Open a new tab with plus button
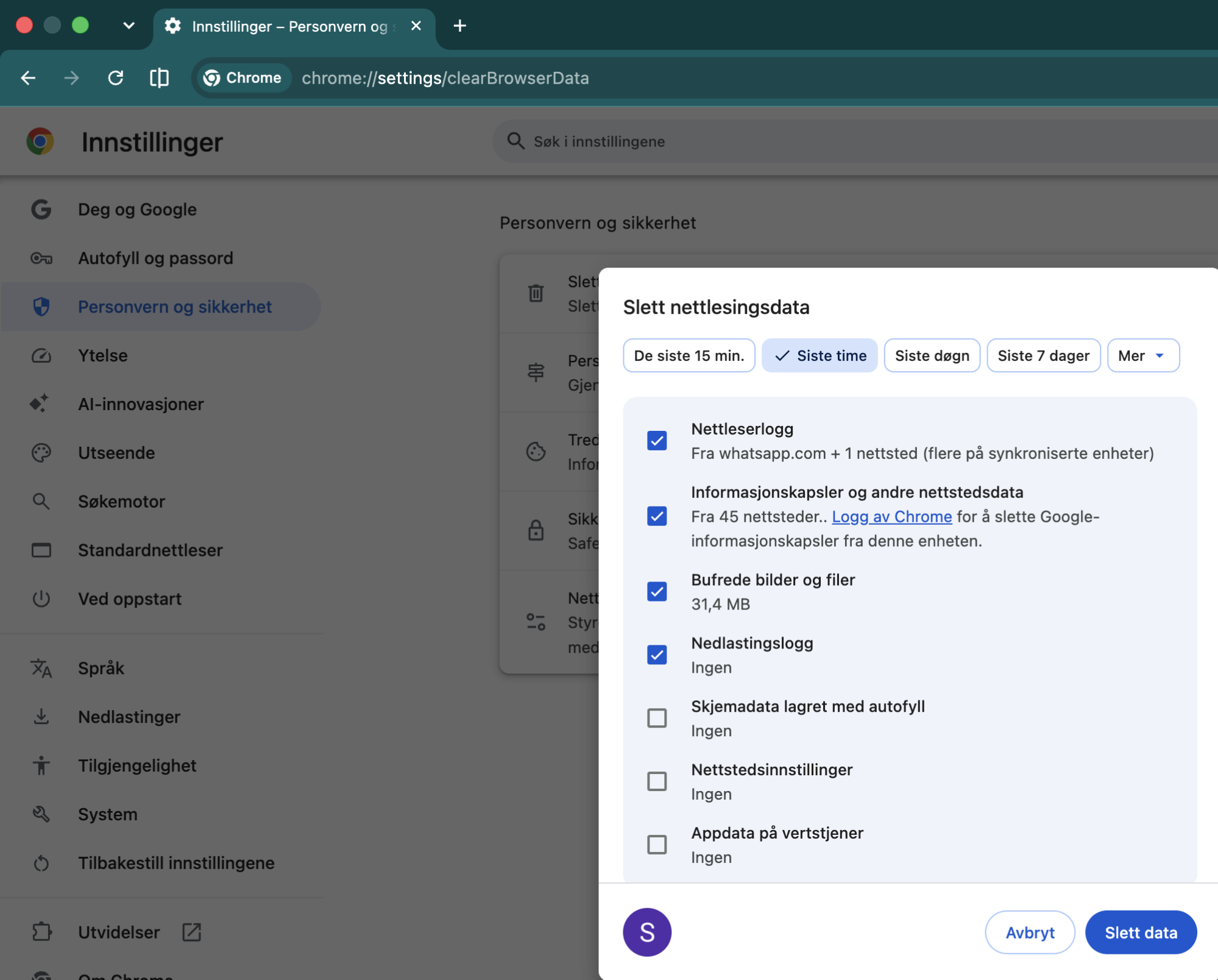Image resolution: width=1218 pixels, height=980 pixels. (460, 26)
